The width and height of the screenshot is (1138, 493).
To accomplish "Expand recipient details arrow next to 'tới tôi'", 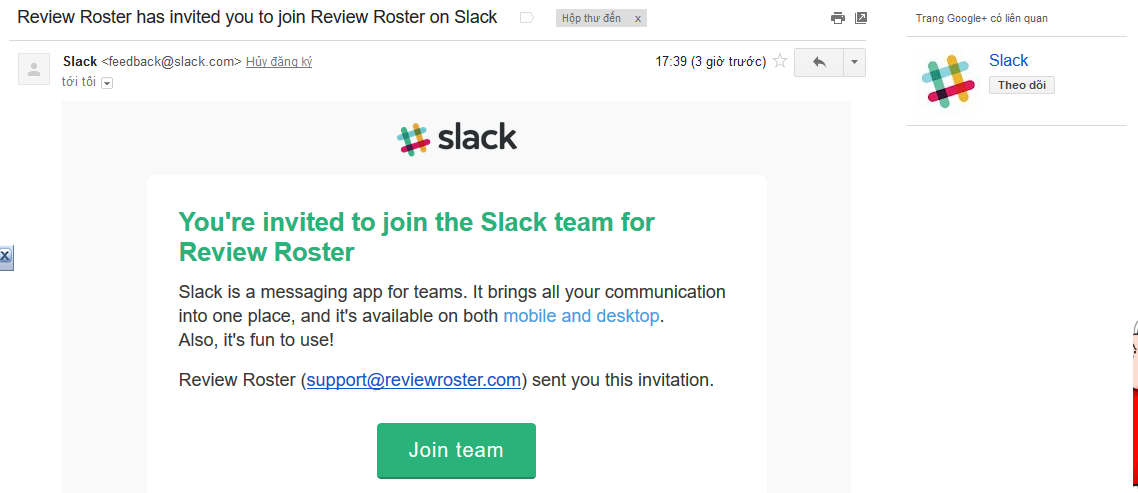I will click(107, 83).
